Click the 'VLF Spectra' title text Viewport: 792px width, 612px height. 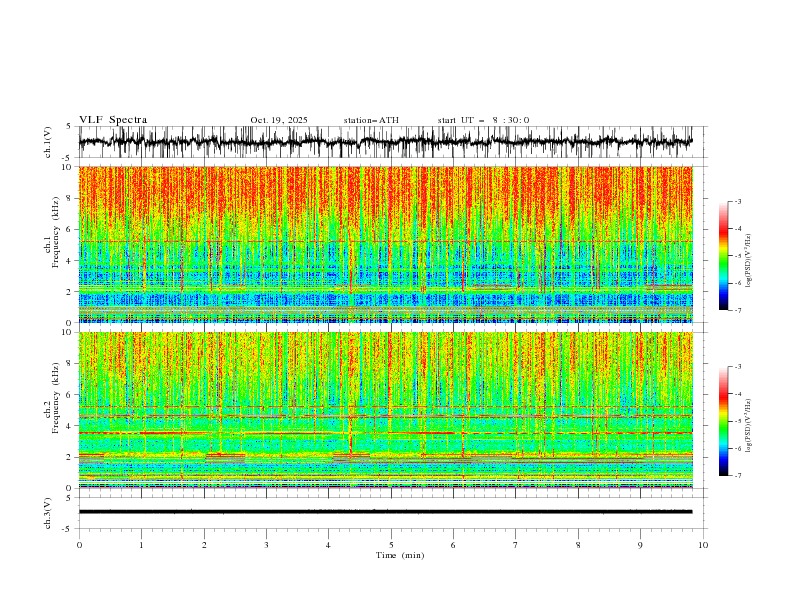[113, 120]
